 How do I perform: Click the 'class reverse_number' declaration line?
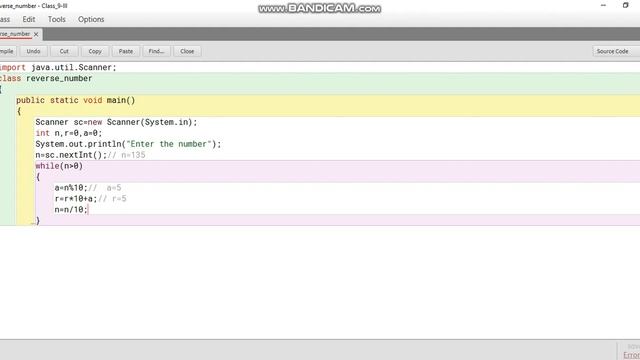[46, 78]
